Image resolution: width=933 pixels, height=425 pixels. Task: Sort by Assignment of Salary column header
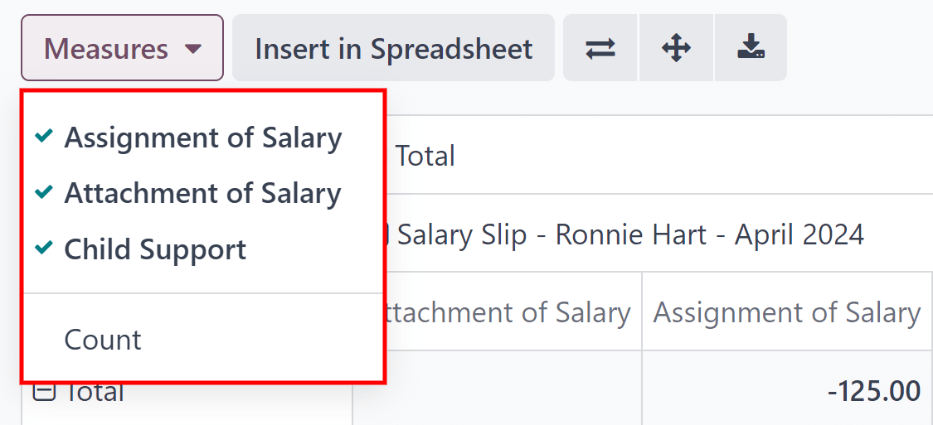point(787,313)
